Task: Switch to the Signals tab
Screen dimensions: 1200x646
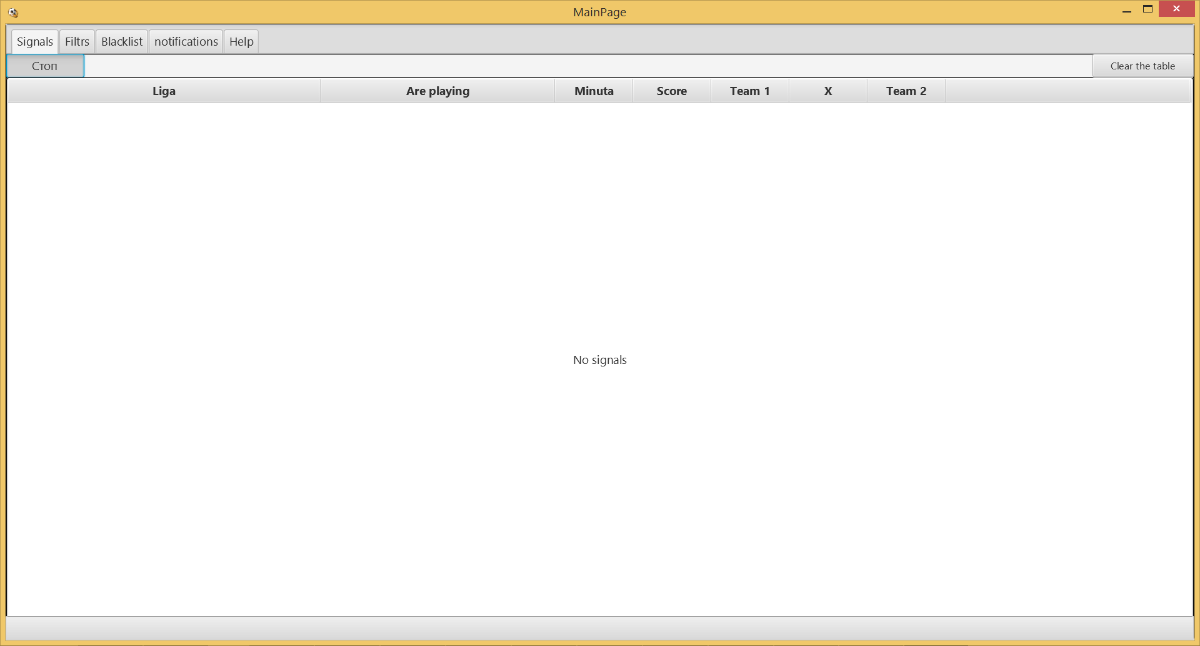Action: click(x=35, y=42)
